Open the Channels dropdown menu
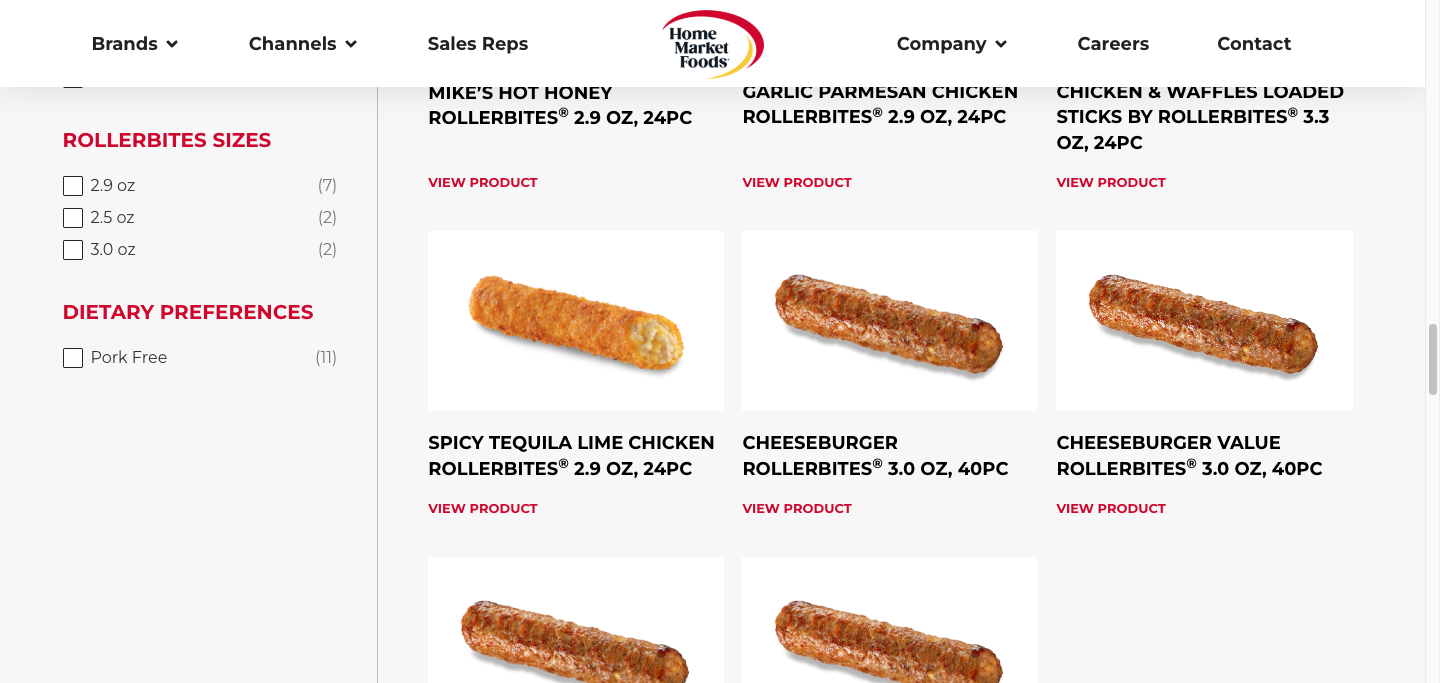 302,44
